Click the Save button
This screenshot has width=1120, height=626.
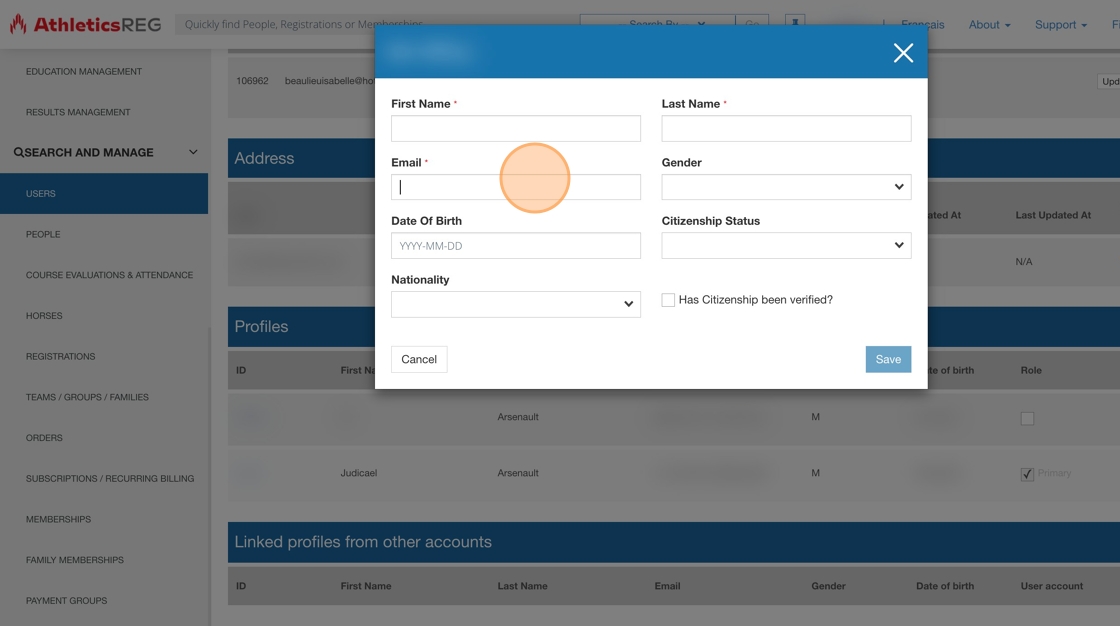click(888, 359)
